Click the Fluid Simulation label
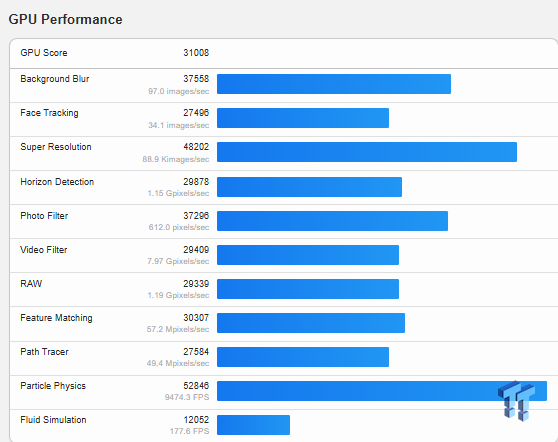Image resolution: width=558 pixels, height=442 pixels. [x=53, y=420]
